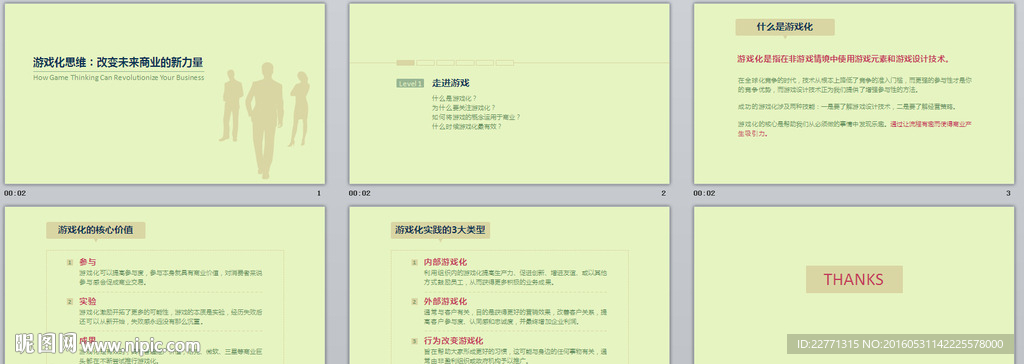Click heading 行为改变游戏化 on slide 5

453,340
